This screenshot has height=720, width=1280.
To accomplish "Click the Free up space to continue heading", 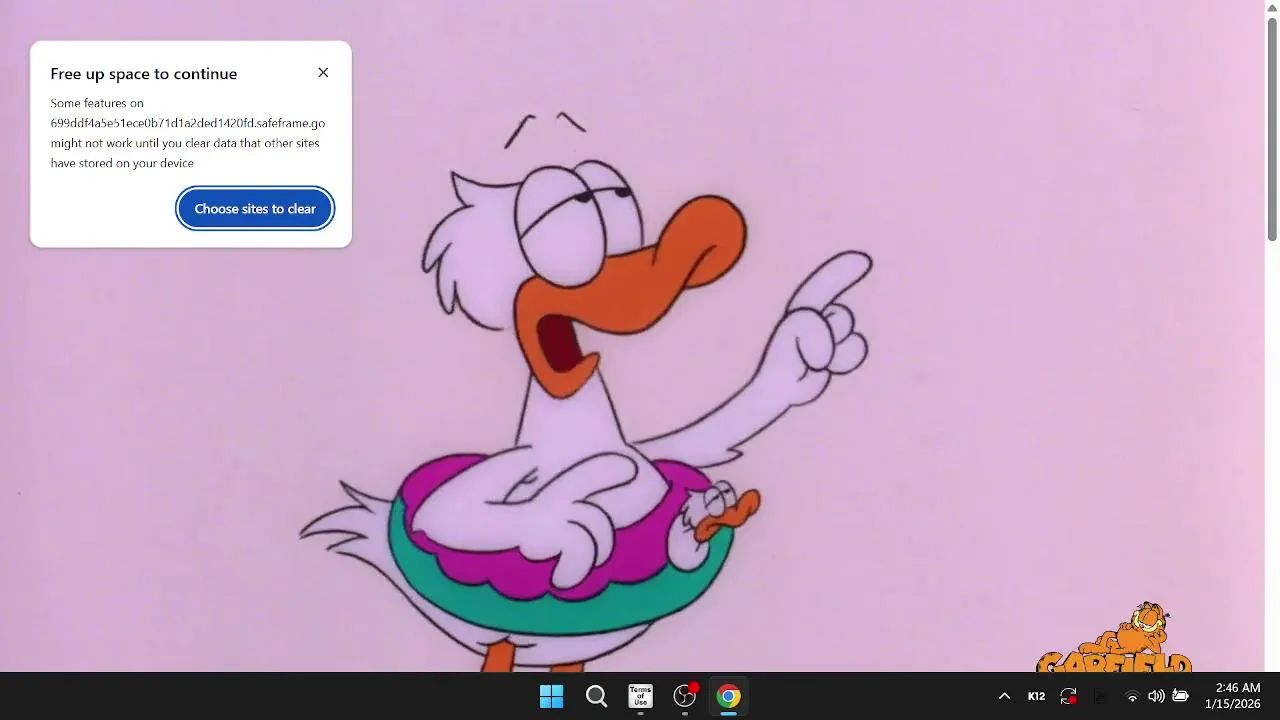I will tap(144, 74).
